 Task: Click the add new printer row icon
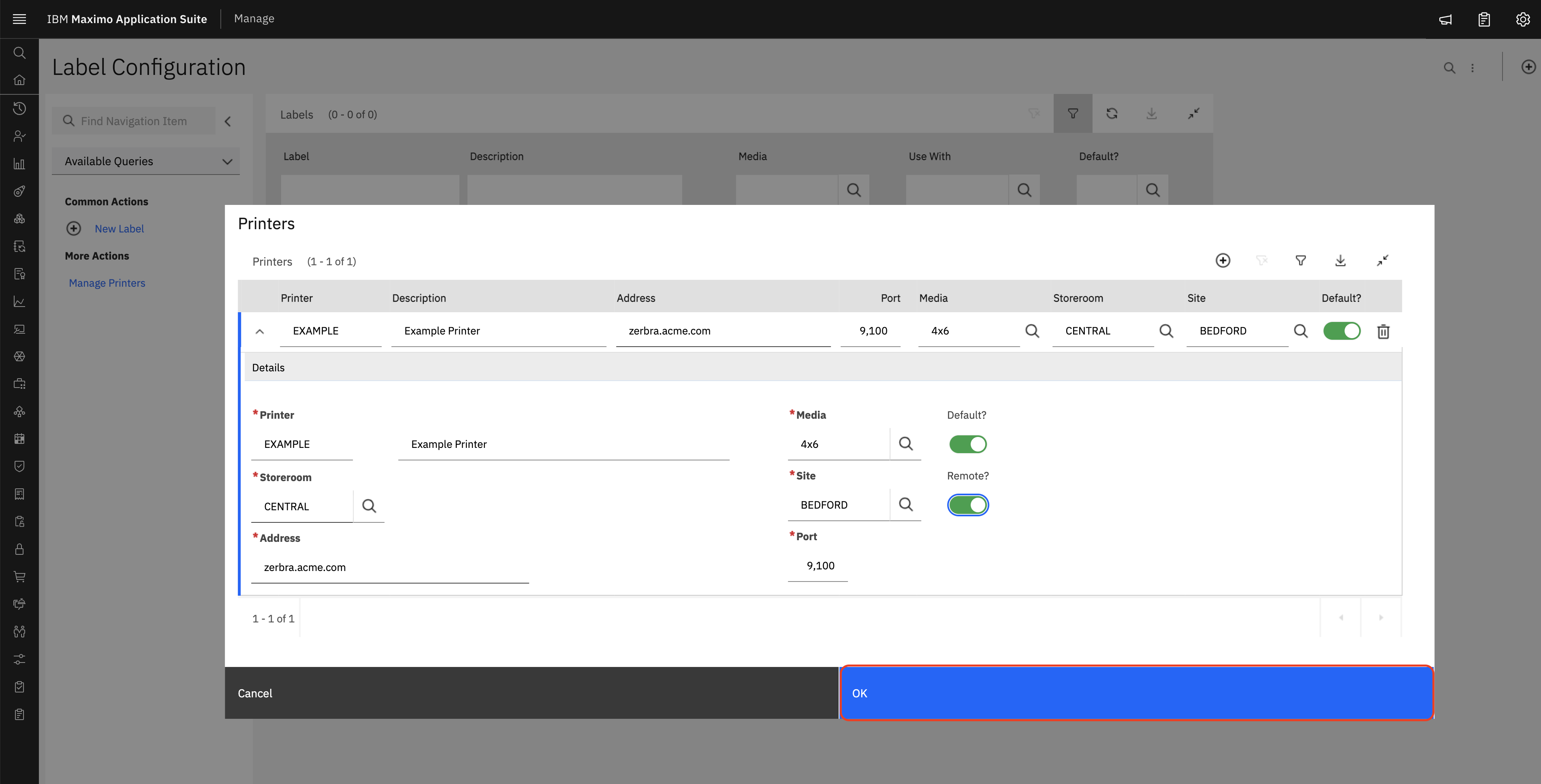click(1223, 260)
